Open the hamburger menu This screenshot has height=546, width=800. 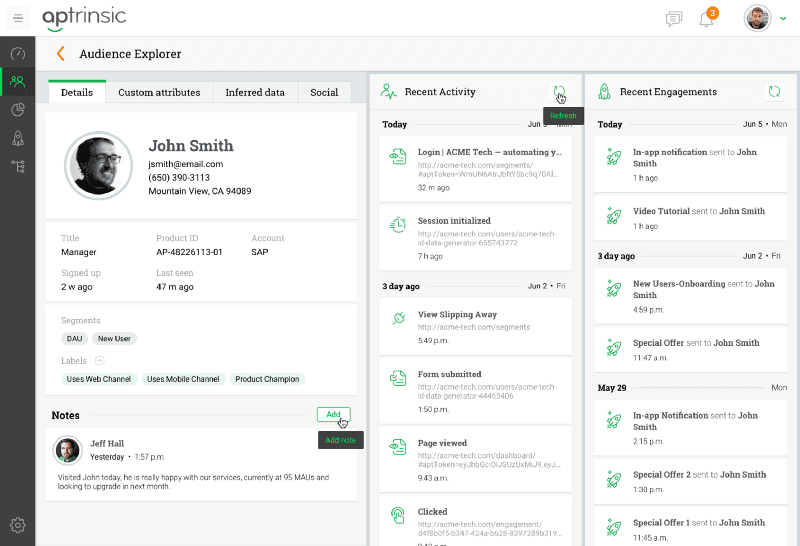pyautogui.click(x=18, y=18)
